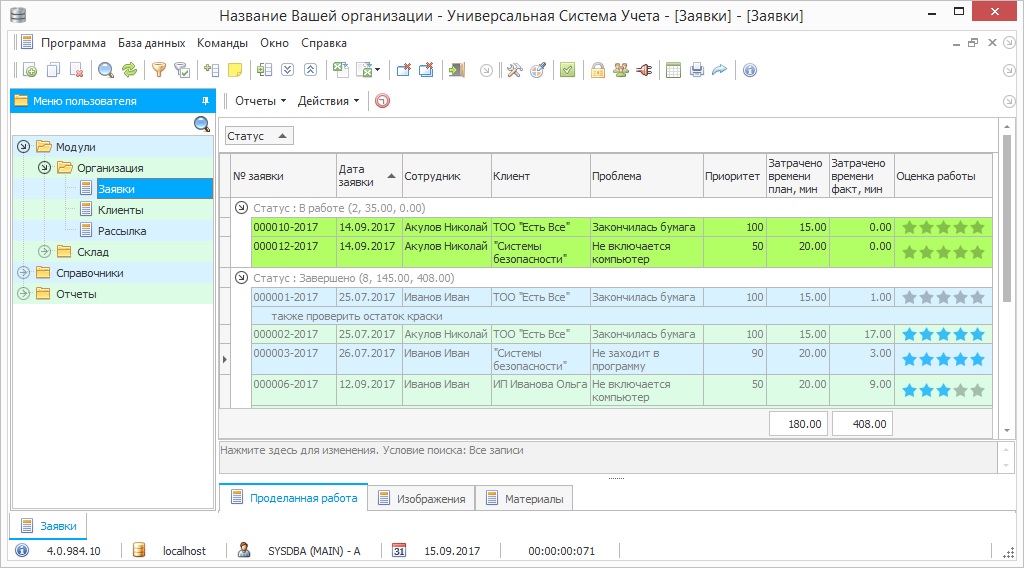Click the green checkmark toolbar icon
Image resolution: width=1024 pixels, height=568 pixels.
568,71
